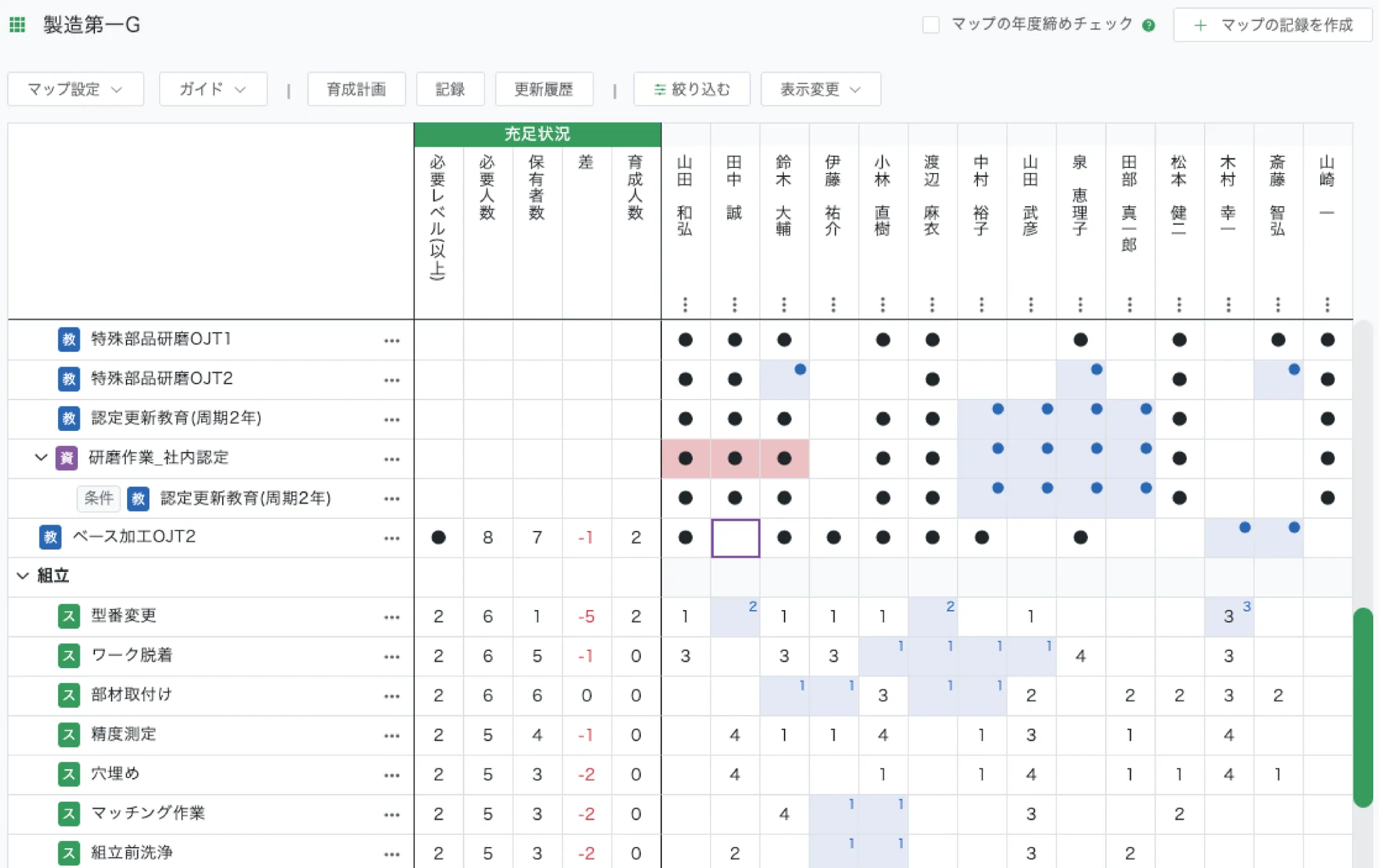Click the green grid app icon
1379x868 pixels.
tap(17, 25)
